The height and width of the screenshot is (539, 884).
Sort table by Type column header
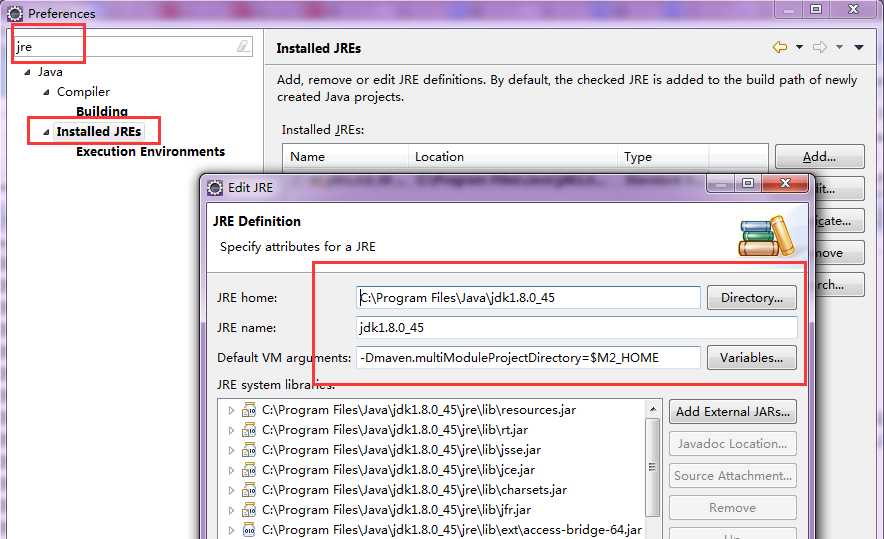pyautogui.click(x=662, y=157)
